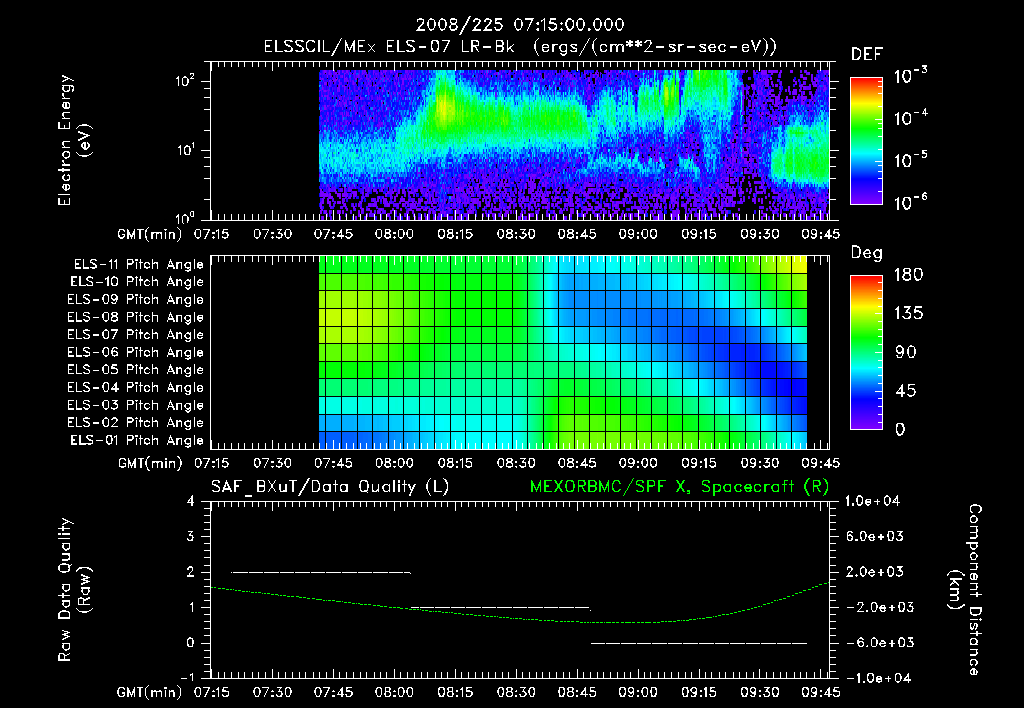The height and width of the screenshot is (708, 1024).
Task: Click the "DEF" colorbar label
Action: (x=867, y=55)
